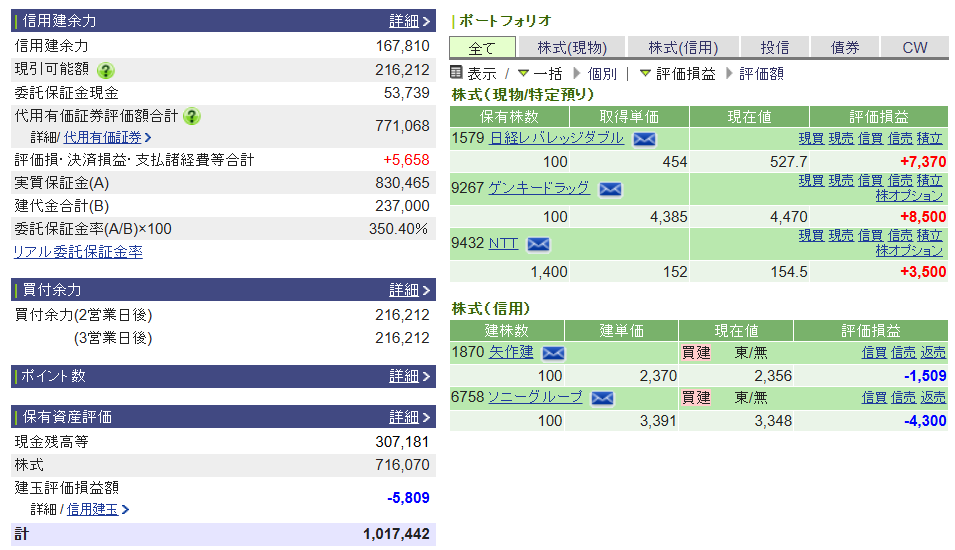This screenshot has width=955, height=550.
Task: Open the リアル委託保証金率 link
Action: pos(78,252)
